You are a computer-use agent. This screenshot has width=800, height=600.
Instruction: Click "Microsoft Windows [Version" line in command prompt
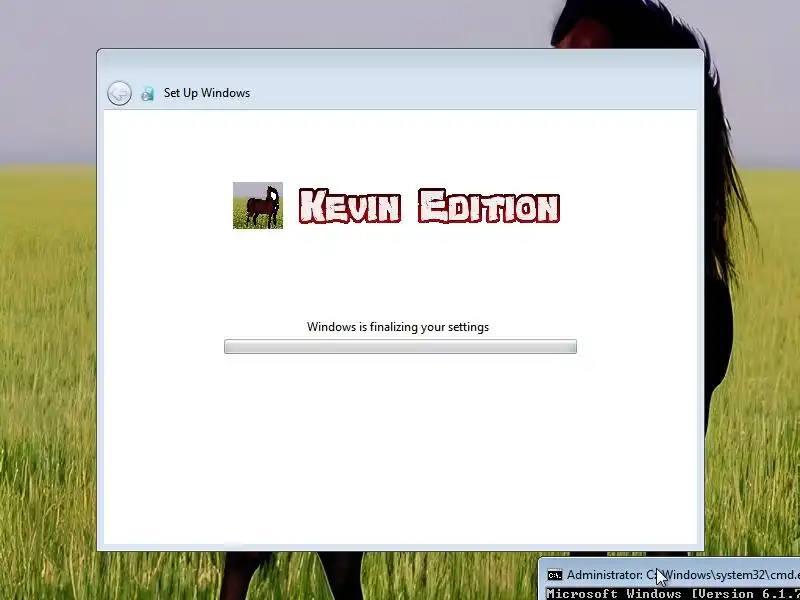[x=673, y=594]
